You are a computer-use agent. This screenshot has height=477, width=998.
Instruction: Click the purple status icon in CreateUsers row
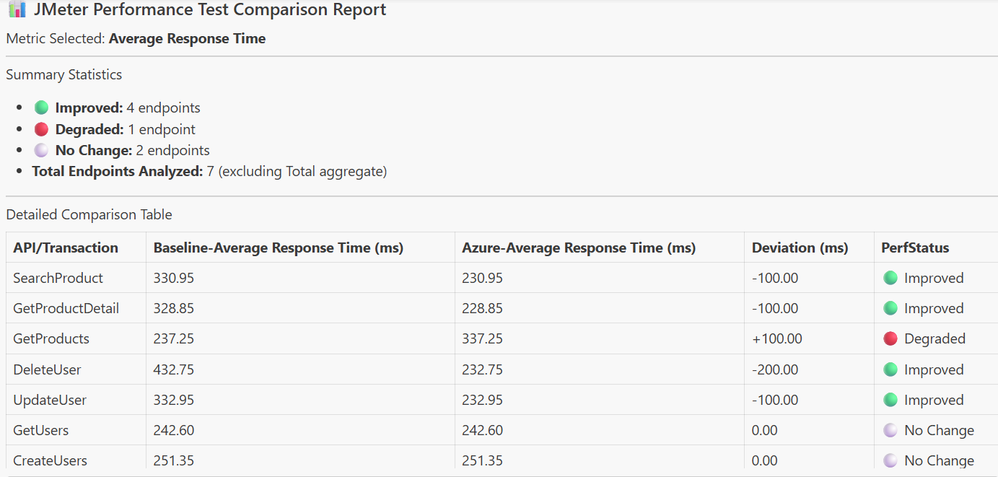point(891,461)
